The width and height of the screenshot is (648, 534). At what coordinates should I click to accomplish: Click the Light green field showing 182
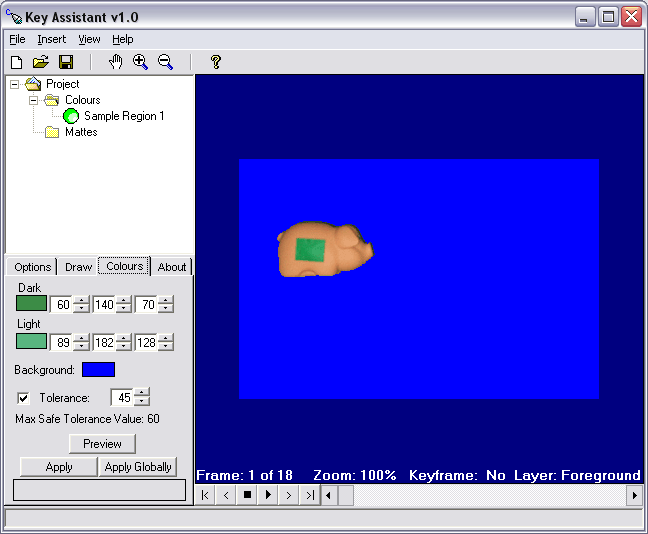point(104,342)
